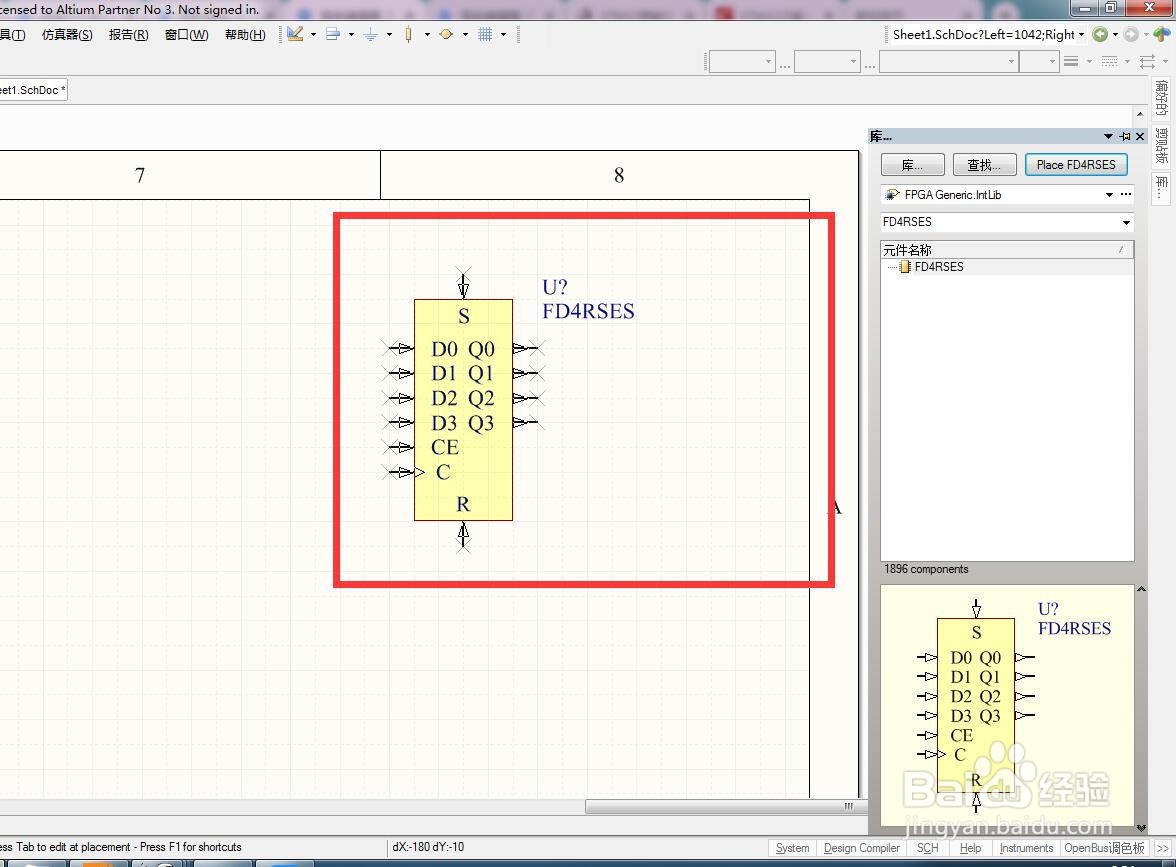Click the horizontal scrollbar thumb under schematic
This screenshot has width=1176, height=867.
pyautogui.click(x=726, y=806)
